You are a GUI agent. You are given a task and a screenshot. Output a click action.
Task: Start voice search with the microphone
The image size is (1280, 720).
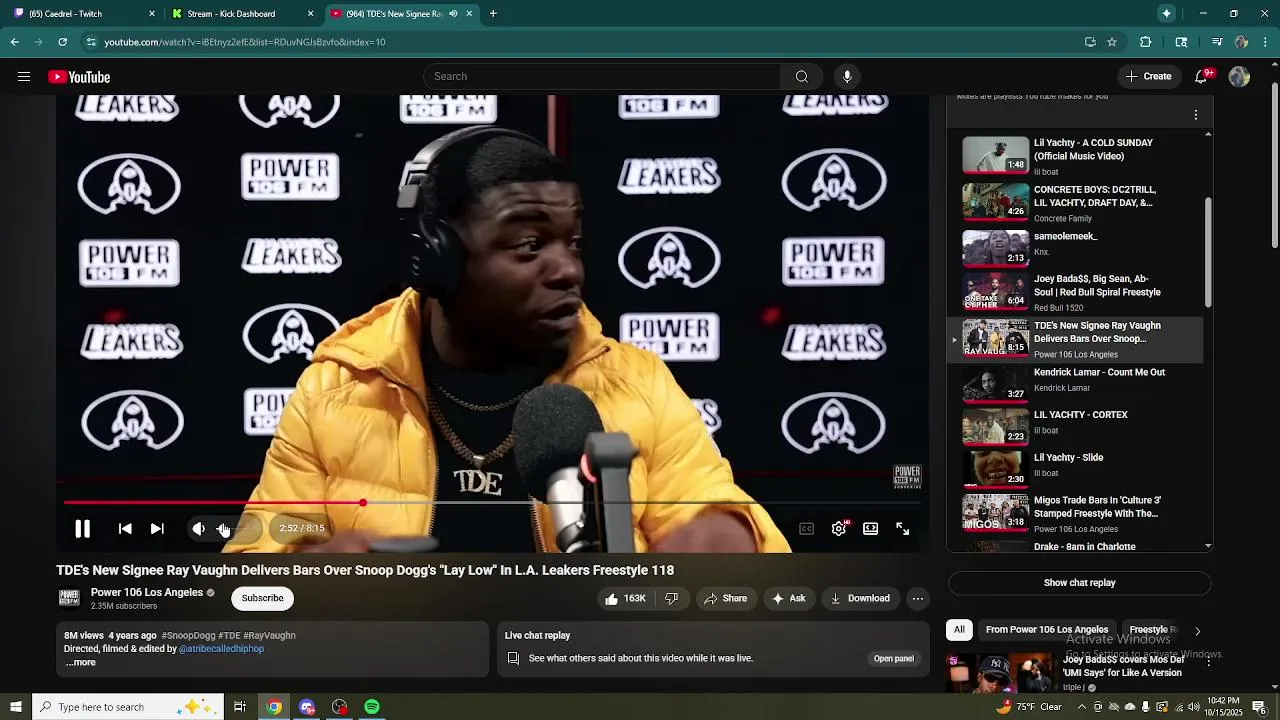tap(847, 77)
